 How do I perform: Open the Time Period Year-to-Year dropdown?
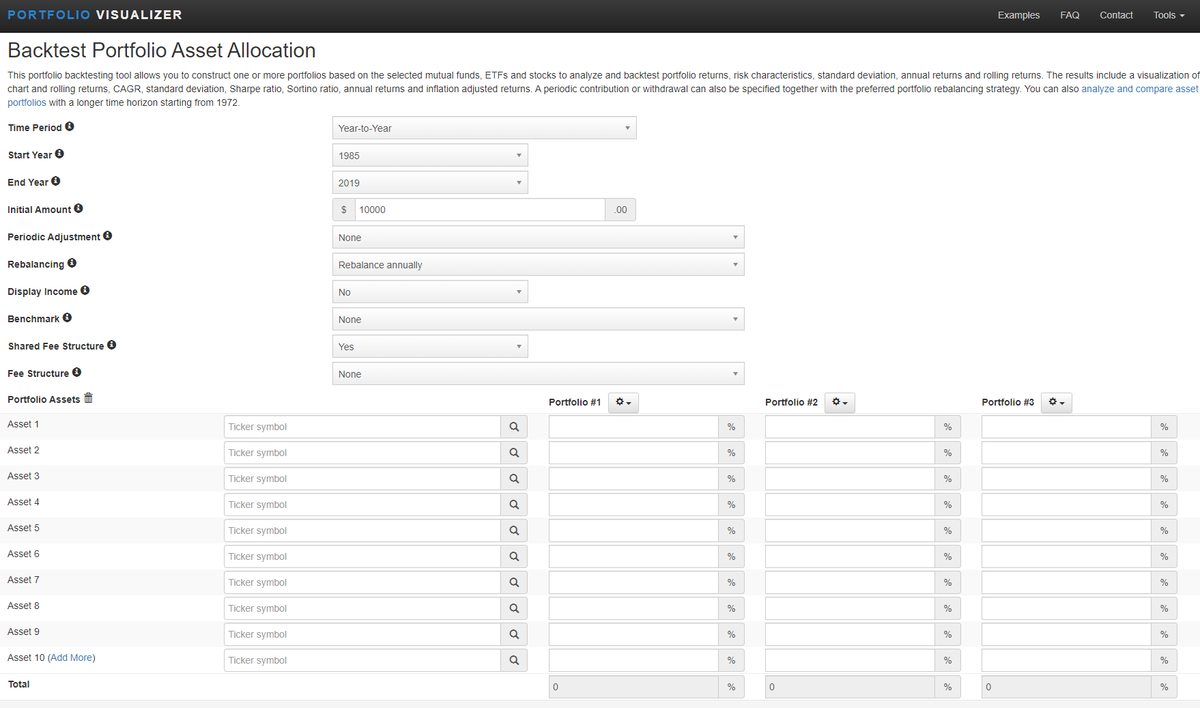tap(484, 128)
